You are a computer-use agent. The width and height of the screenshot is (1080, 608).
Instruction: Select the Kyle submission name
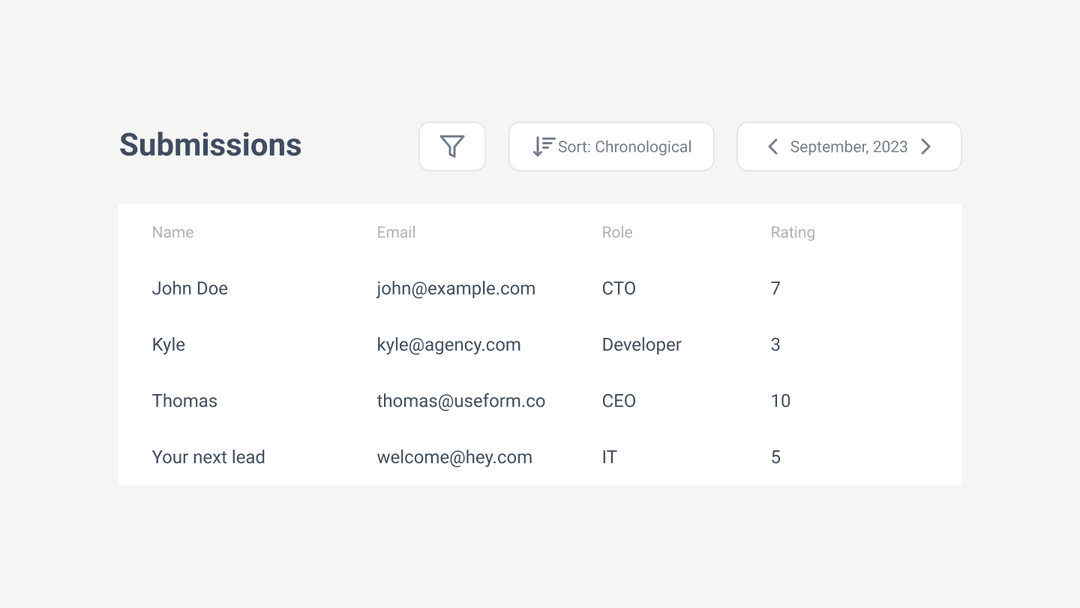(x=169, y=345)
